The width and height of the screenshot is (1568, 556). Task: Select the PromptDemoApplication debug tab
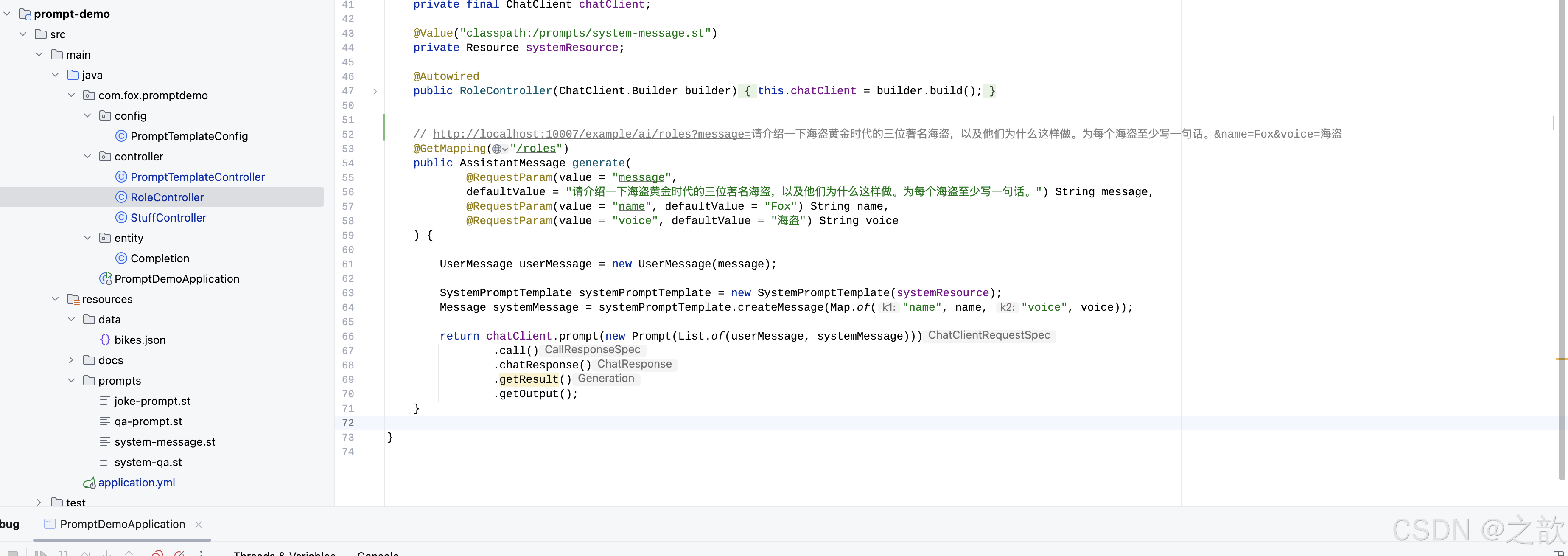point(122,524)
